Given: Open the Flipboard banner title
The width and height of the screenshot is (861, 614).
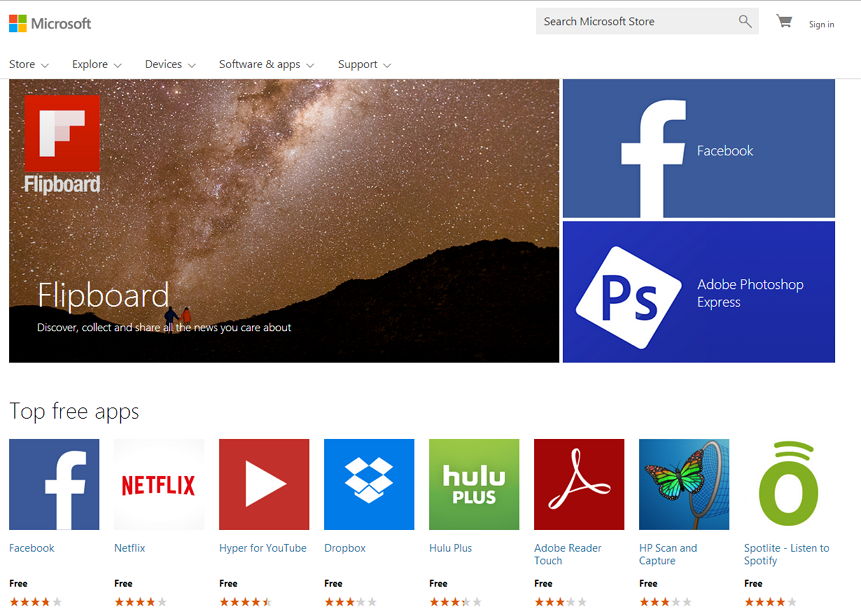Looking at the screenshot, I should (103, 295).
